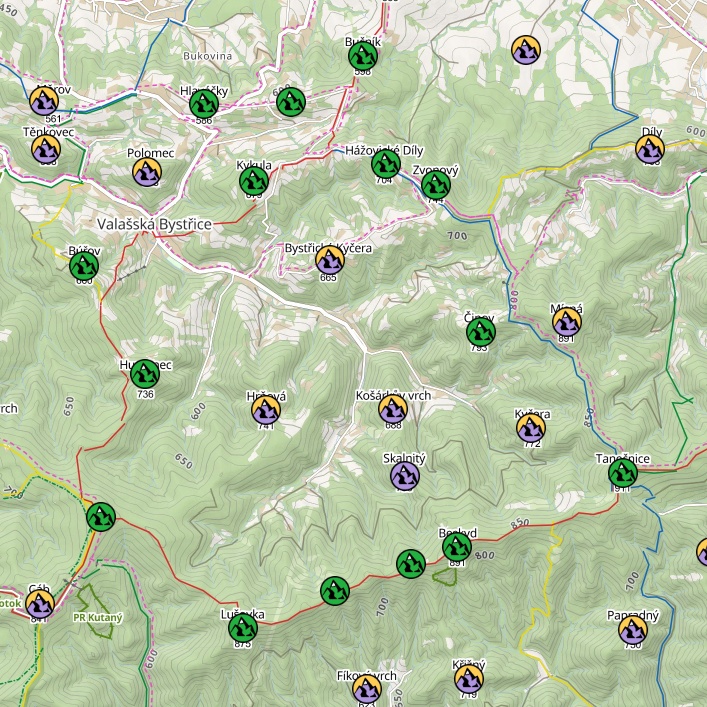707x707 pixels.
Task: Select the Zvonový green peak icon
Action: coord(435,185)
